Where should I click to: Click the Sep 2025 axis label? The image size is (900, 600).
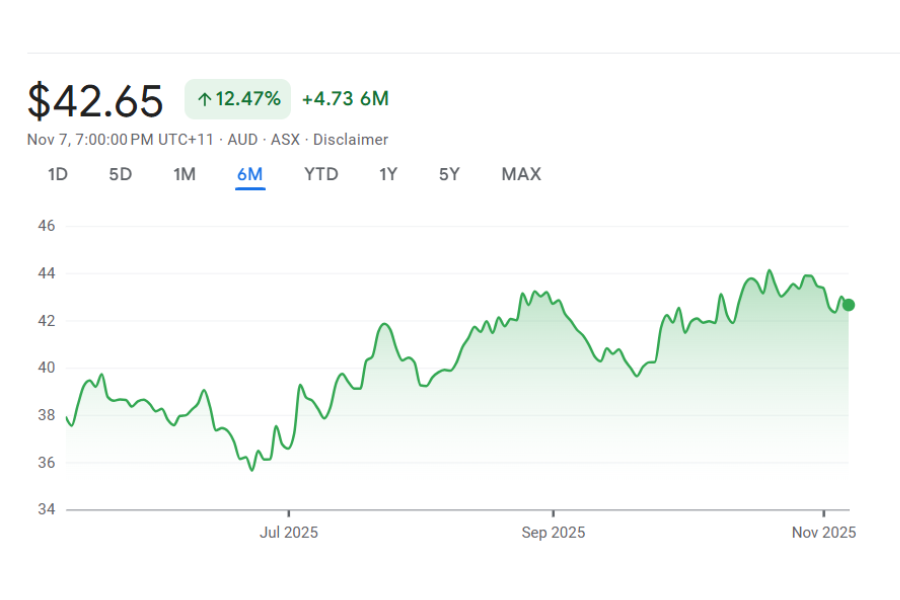tap(553, 533)
